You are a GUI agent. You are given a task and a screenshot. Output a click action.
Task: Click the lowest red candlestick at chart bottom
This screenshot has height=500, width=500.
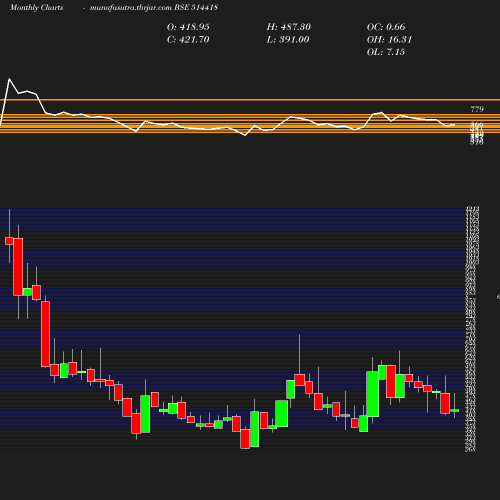[x=245, y=439]
